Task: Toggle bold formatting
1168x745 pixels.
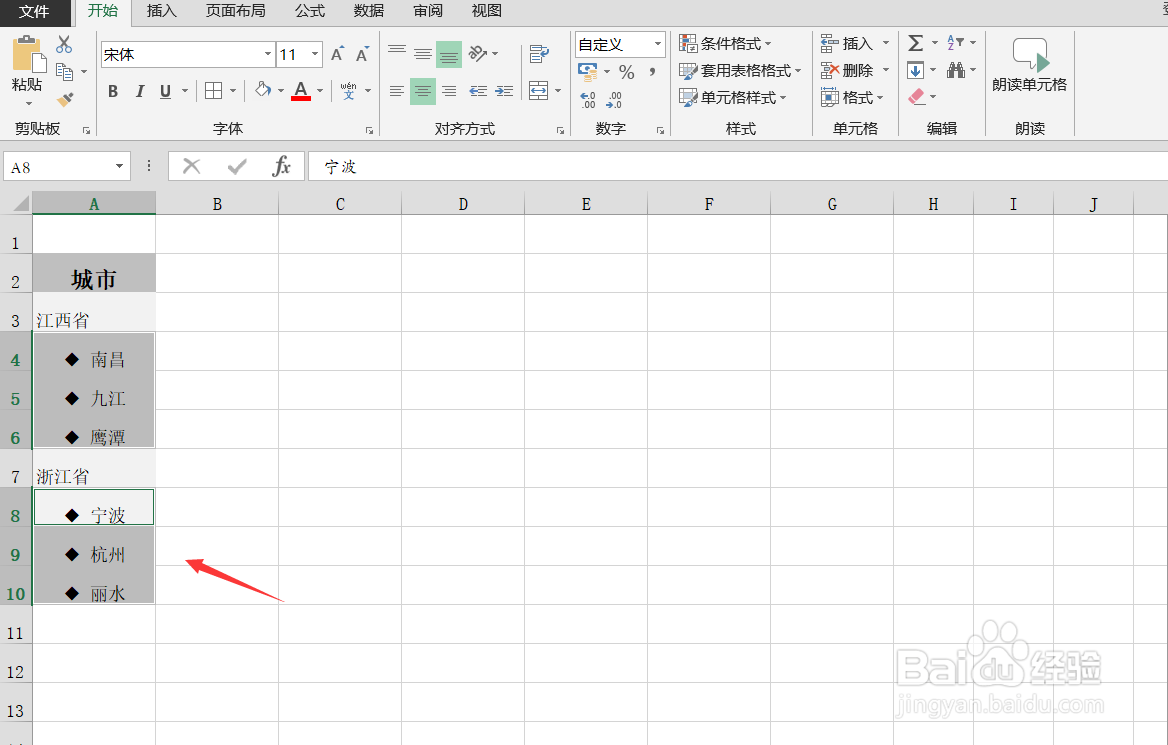Action: [x=113, y=91]
